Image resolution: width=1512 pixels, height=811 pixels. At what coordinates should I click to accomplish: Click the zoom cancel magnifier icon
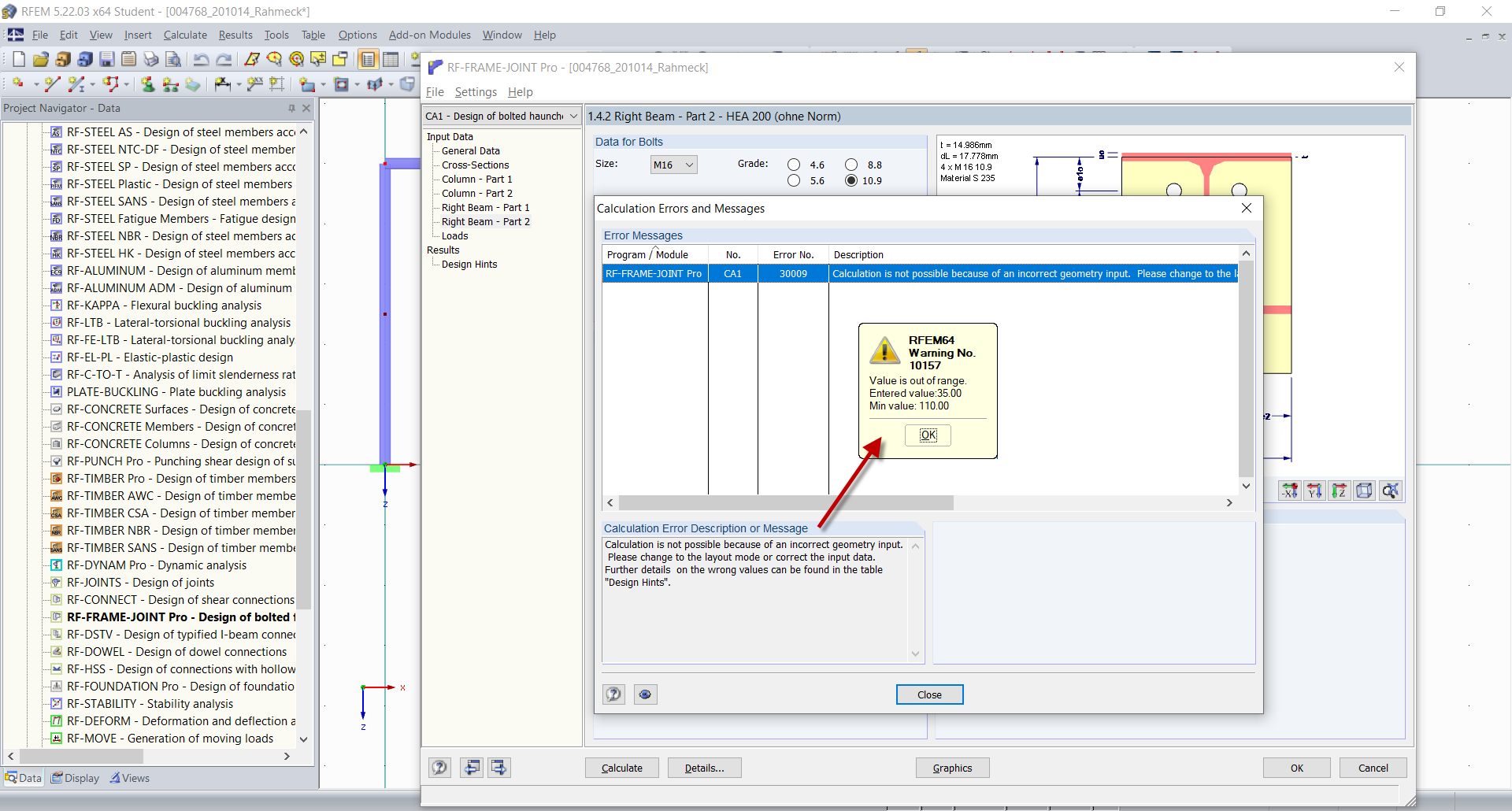[x=1390, y=491]
